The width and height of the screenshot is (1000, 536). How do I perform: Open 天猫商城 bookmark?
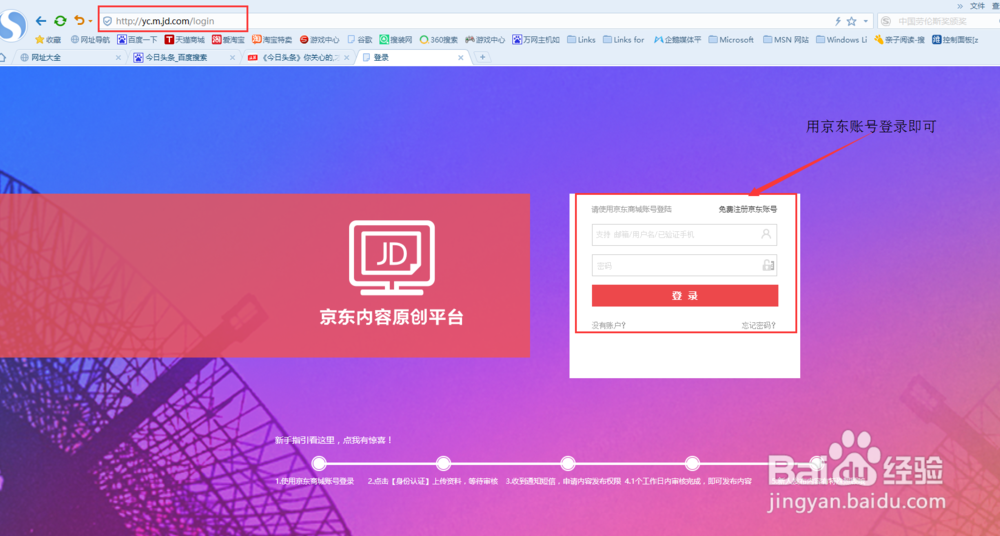pyautogui.click(x=185, y=40)
